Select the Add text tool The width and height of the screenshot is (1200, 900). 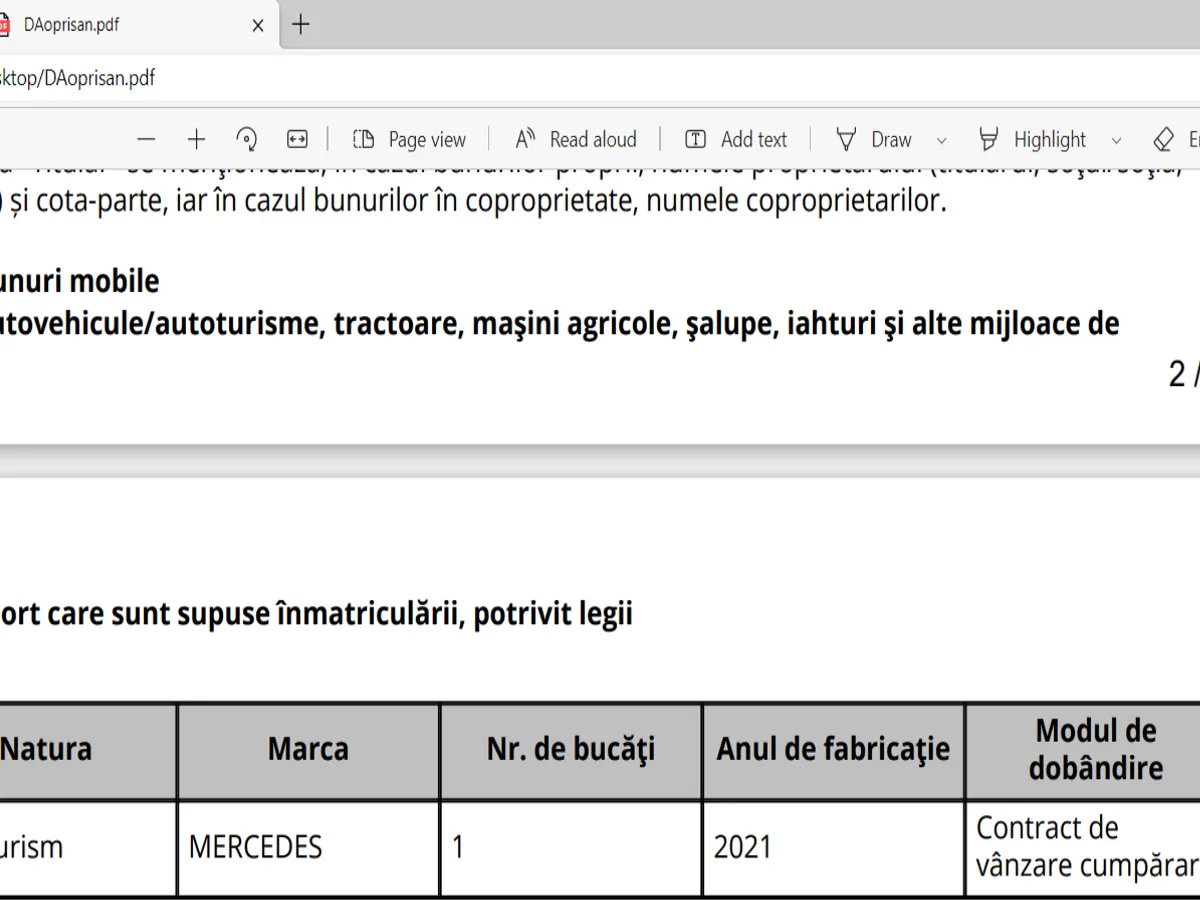pyautogui.click(x=736, y=140)
